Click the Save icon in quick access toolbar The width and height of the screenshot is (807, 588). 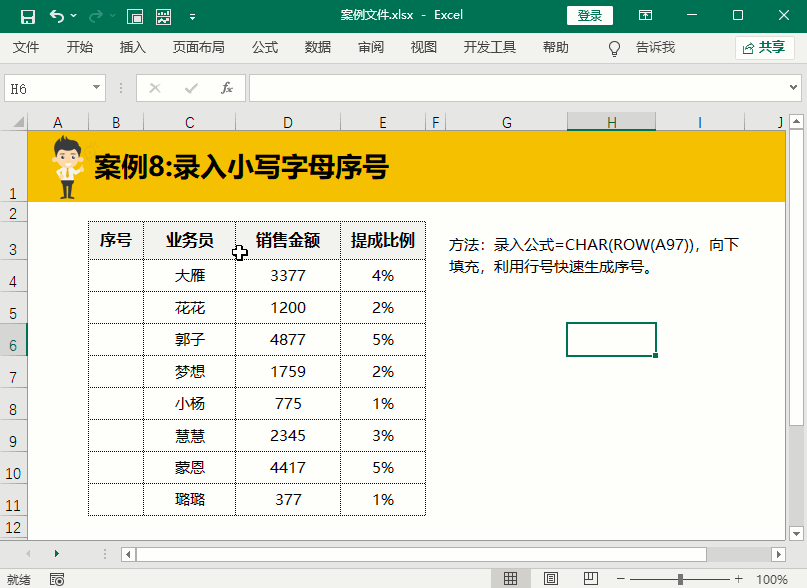(27, 16)
